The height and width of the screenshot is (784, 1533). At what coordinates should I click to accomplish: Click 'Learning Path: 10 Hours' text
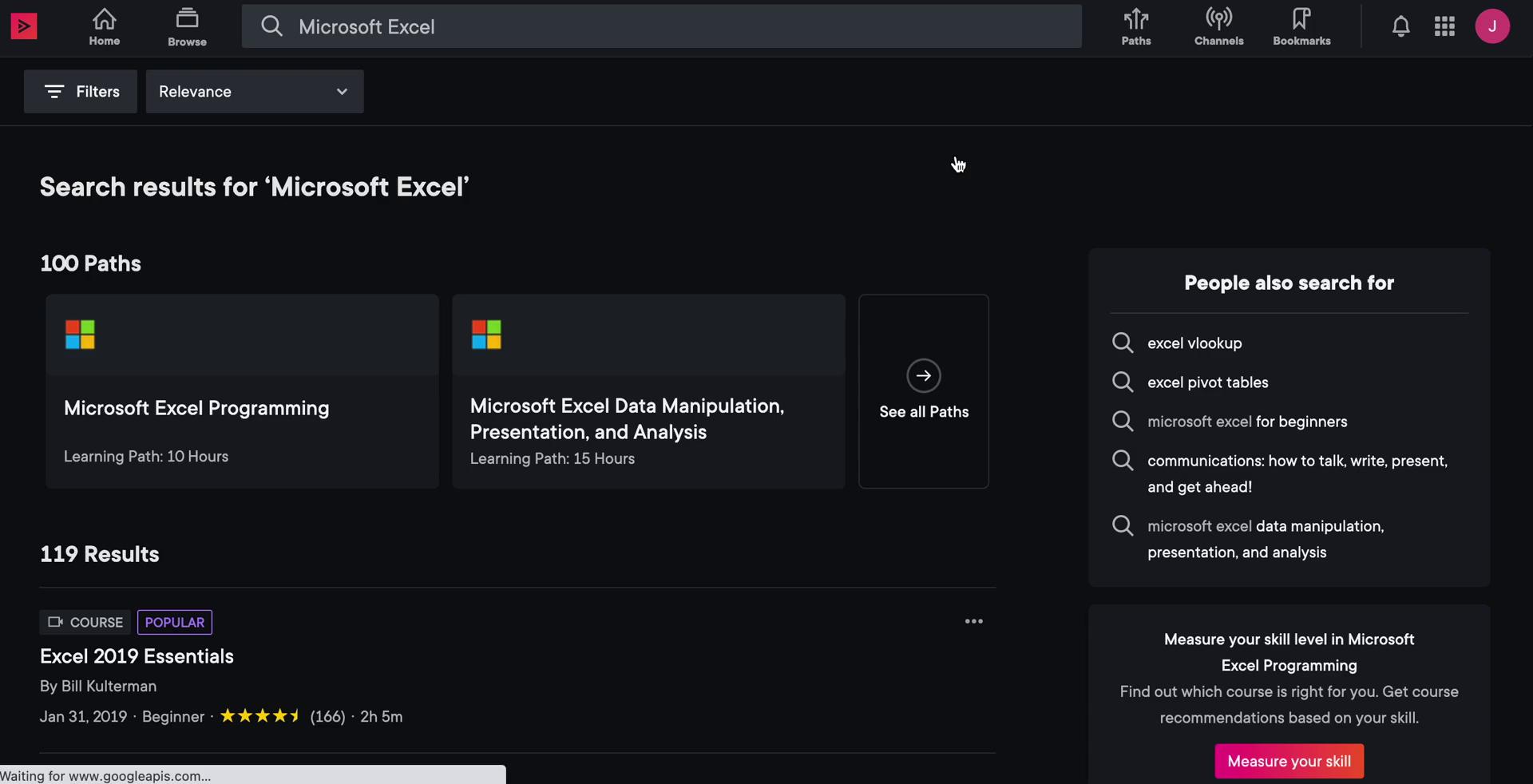coord(146,457)
